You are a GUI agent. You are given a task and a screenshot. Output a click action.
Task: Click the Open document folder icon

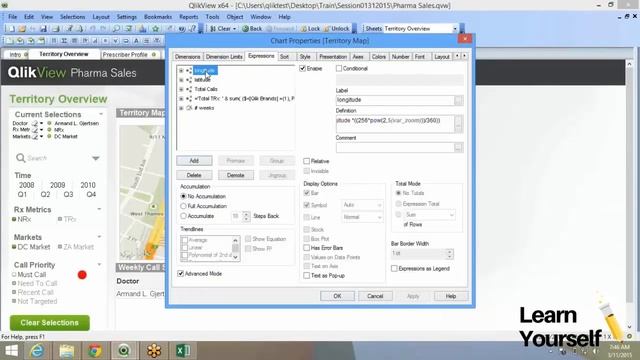(22, 29)
